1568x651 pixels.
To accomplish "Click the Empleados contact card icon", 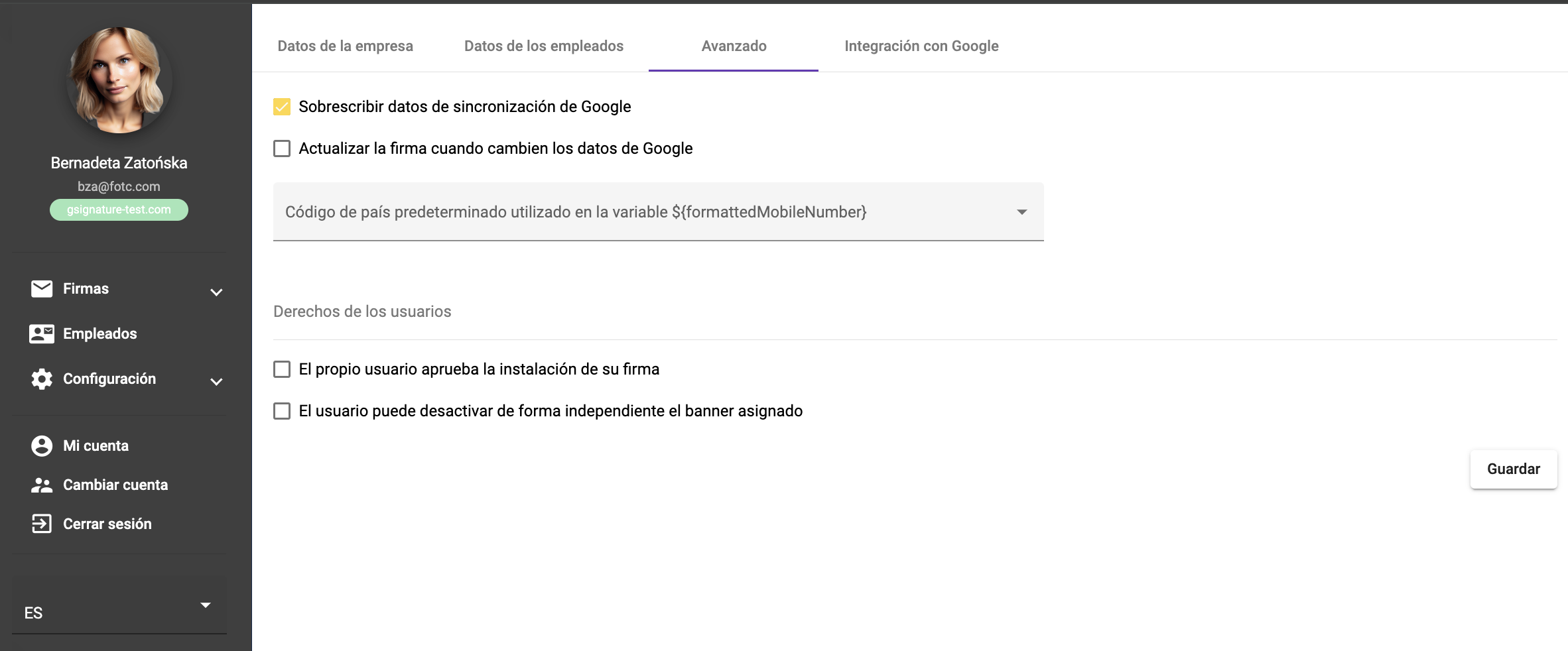I will point(42,333).
